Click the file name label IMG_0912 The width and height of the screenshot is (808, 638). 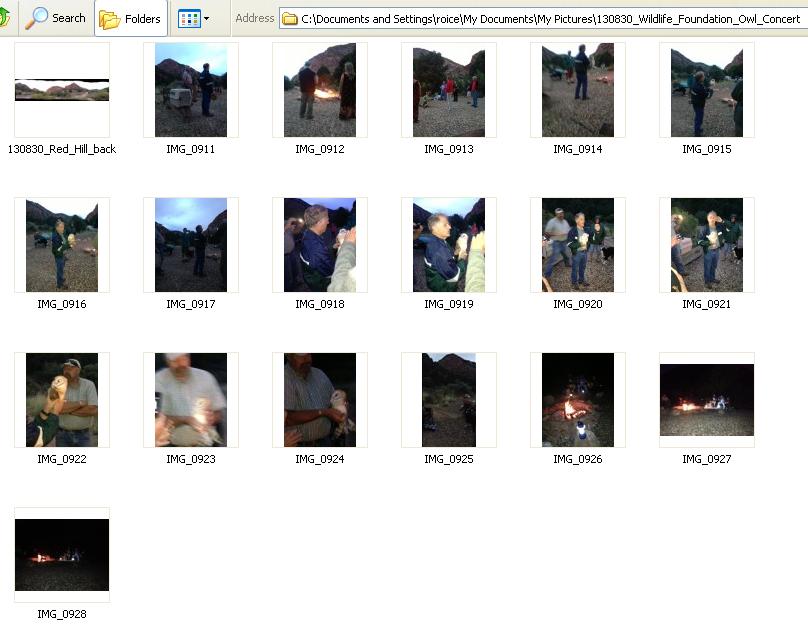(x=320, y=149)
